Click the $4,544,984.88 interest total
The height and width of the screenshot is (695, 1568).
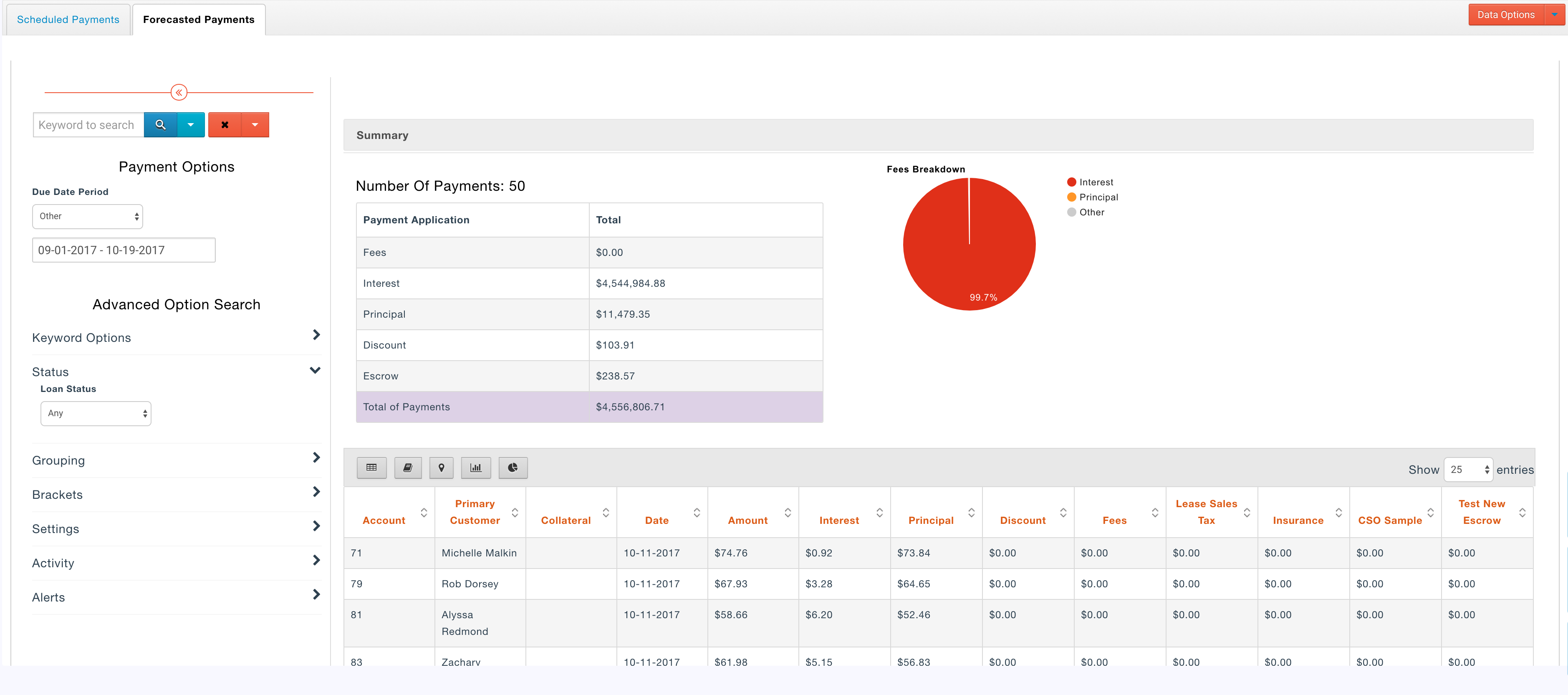click(x=630, y=283)
